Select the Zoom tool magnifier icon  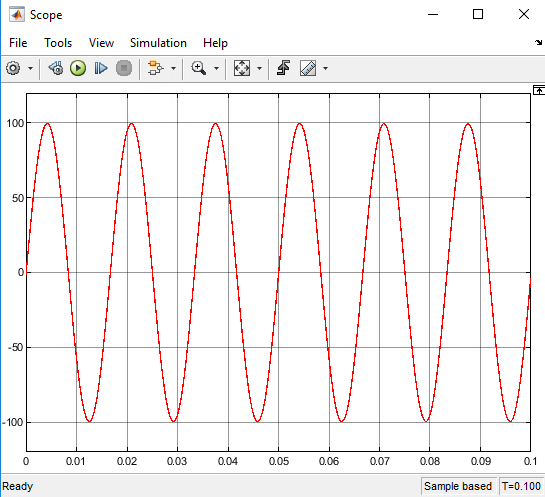198,68
